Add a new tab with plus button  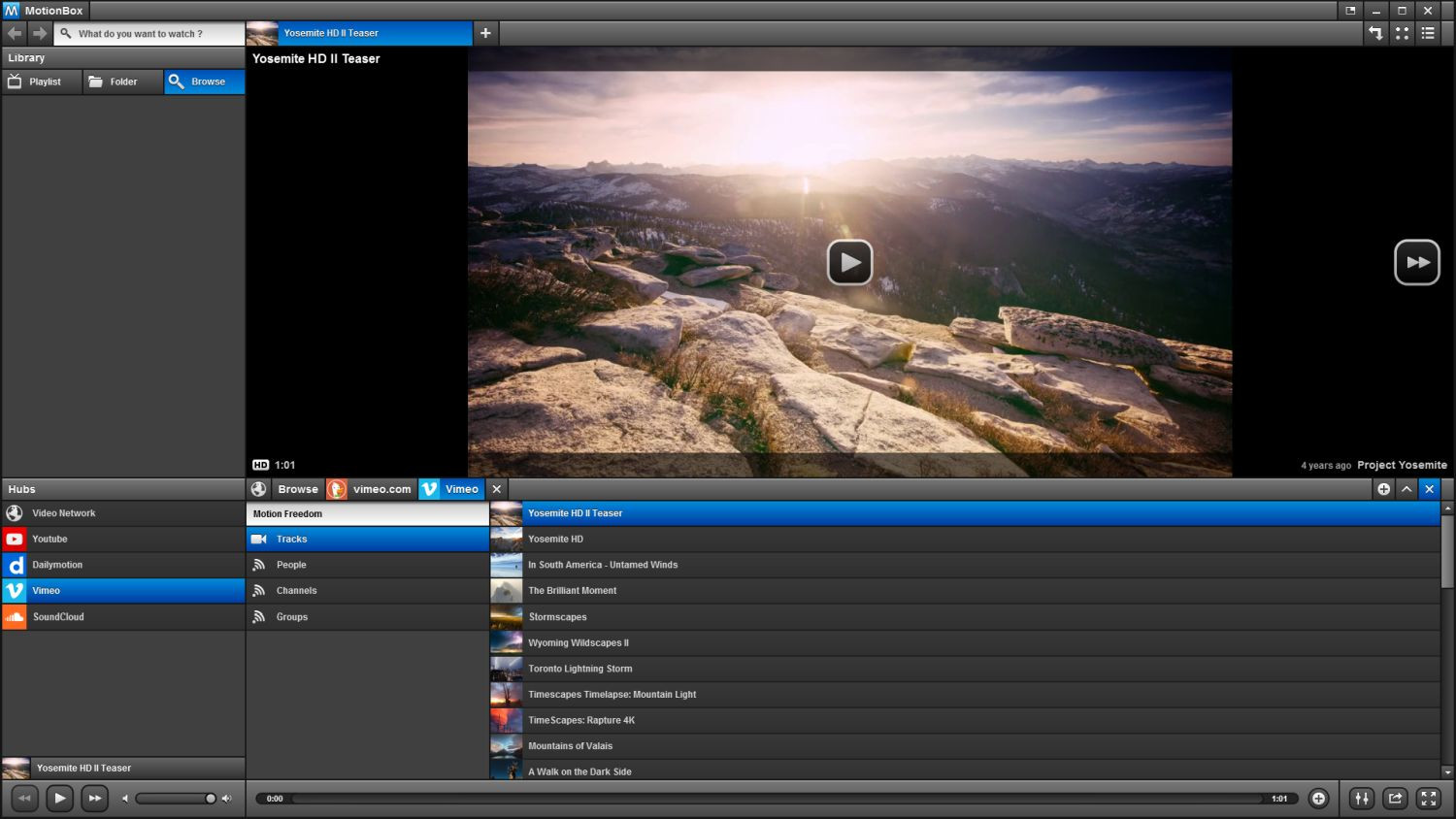485,33
